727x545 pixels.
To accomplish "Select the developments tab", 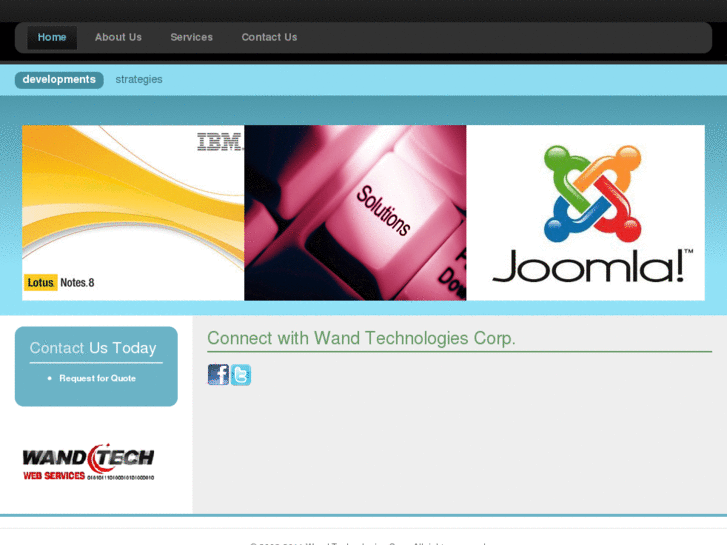I will point(59,80).
